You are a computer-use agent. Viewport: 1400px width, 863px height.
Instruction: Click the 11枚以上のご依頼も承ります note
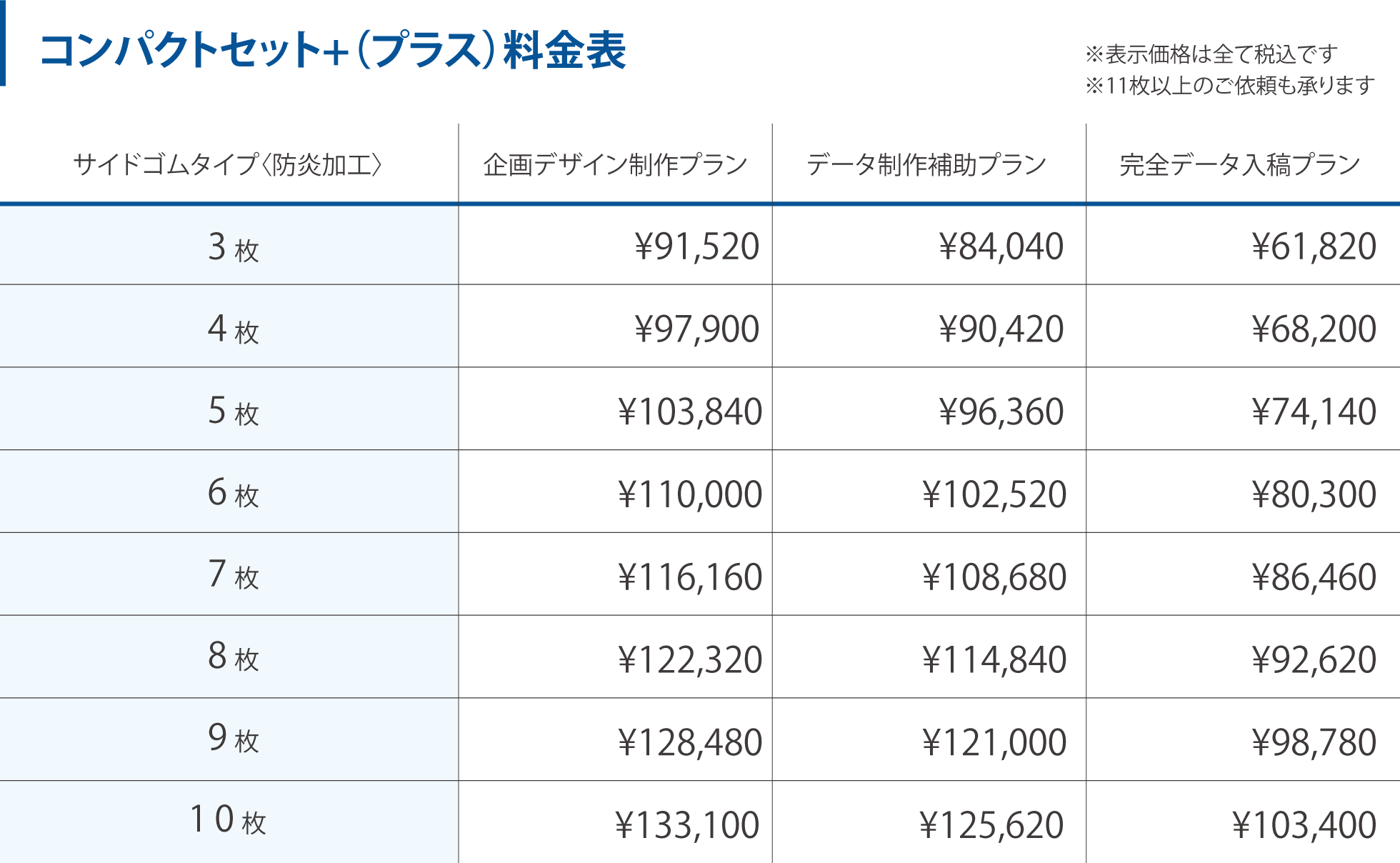(1229, 86)
